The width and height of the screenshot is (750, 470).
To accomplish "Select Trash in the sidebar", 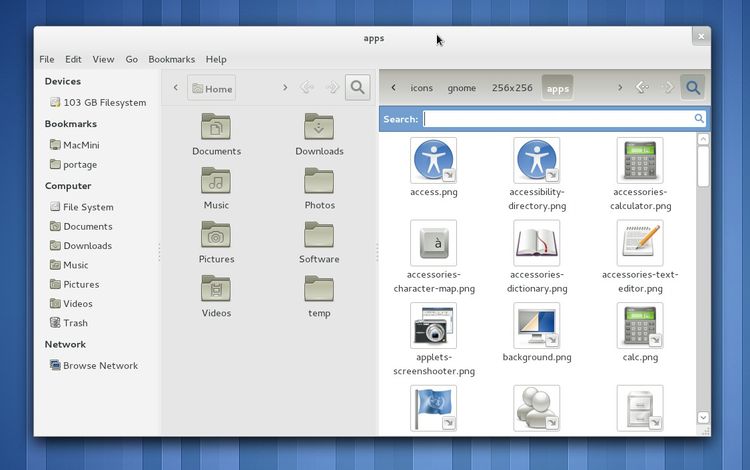I will [75, 323].
